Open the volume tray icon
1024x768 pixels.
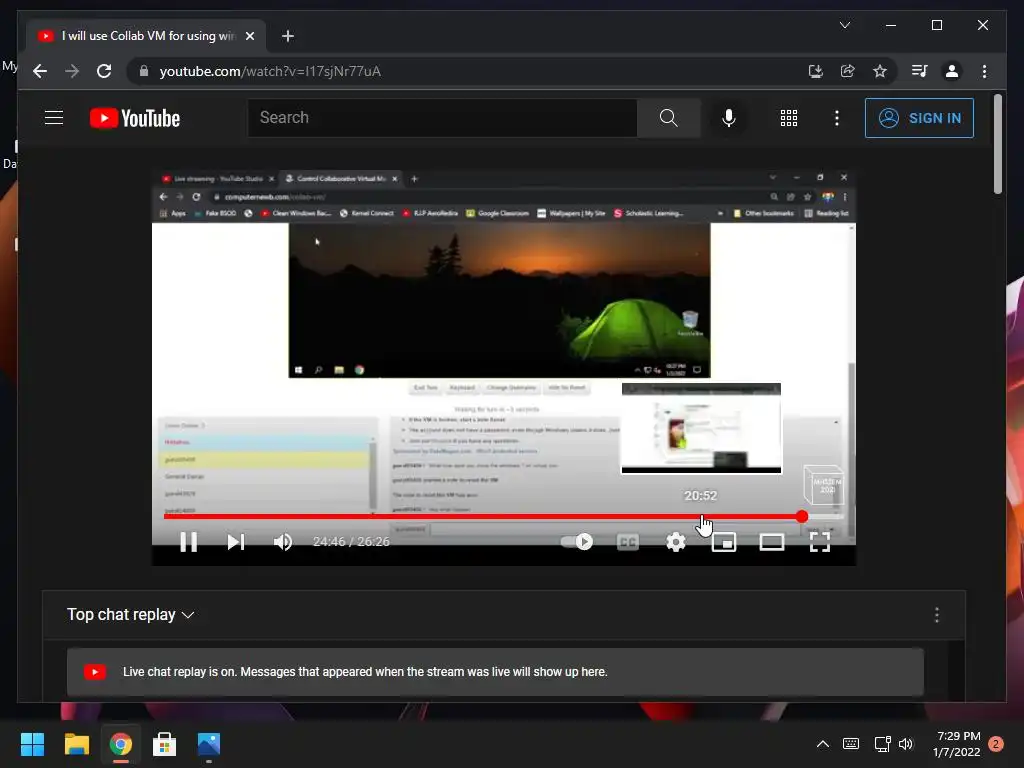point(906,744)
